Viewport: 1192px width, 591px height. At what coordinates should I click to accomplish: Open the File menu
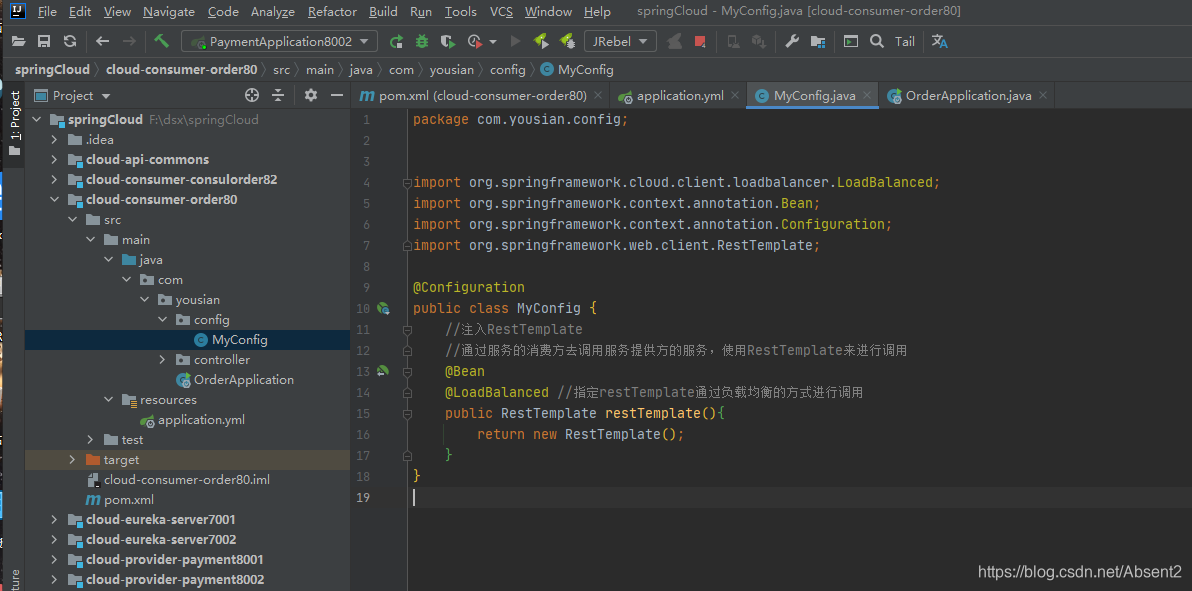pyautogui.click(x=46, y=12)
